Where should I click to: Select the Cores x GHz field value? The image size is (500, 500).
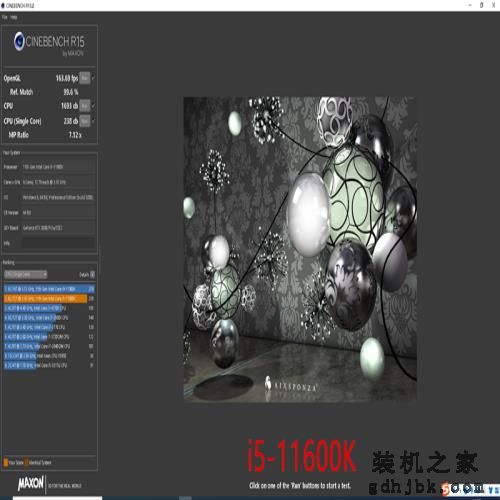click(58, 182)
